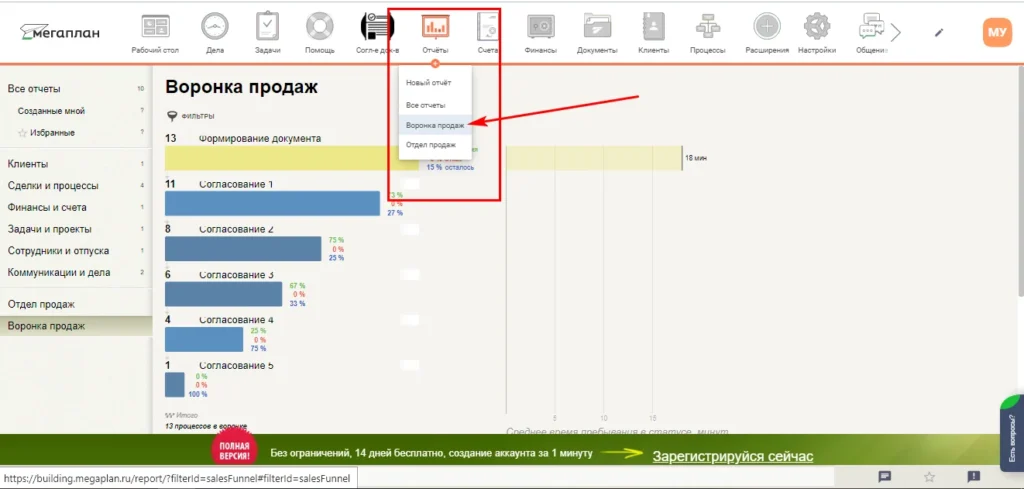This screenshot has height=489, width=1024.
Task: Click the Формирование документа stage label
Action: point(260,138)
